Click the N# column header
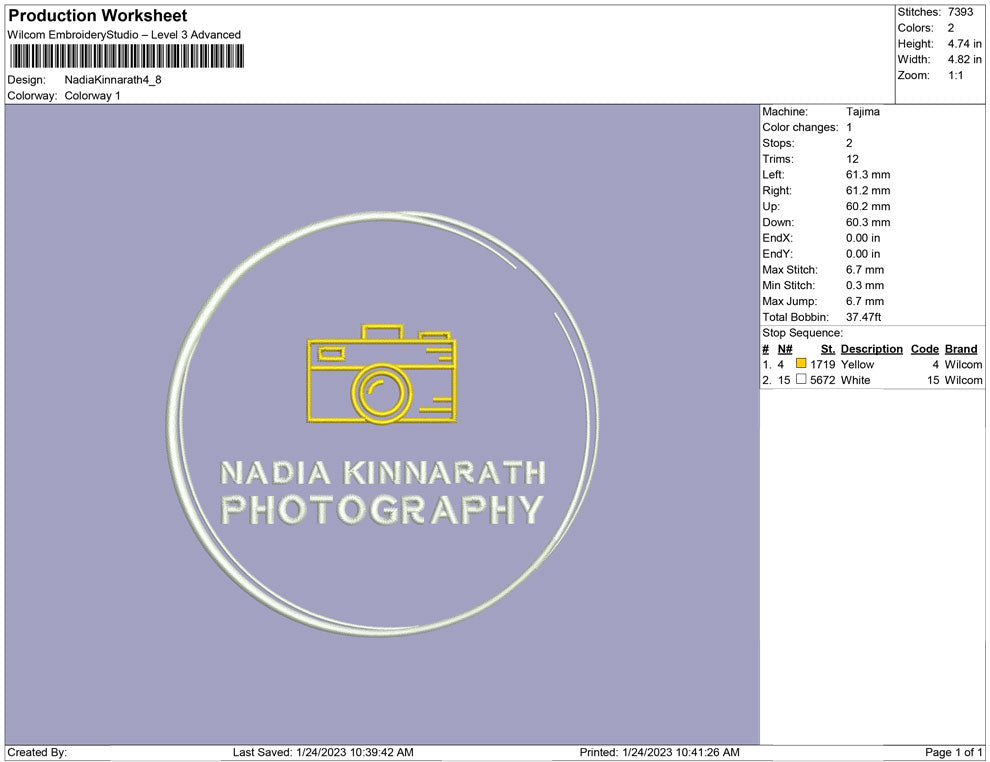 [785, 349]
